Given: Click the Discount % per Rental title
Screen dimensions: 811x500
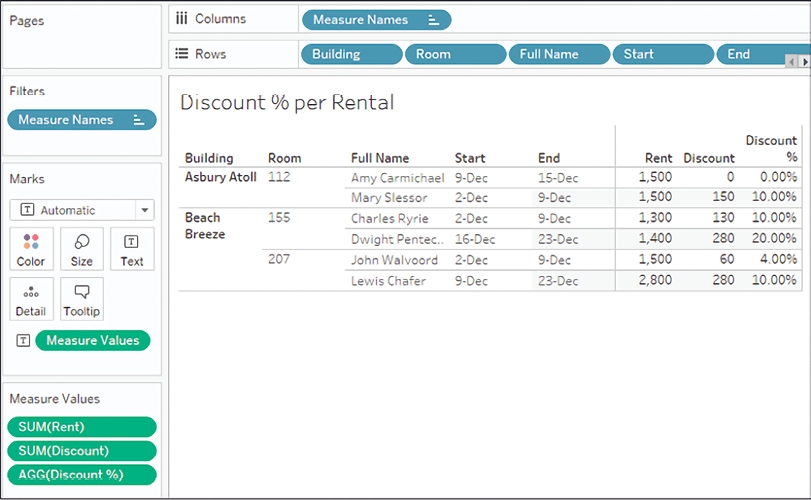Looking at the screenshot, I should 287,102.
